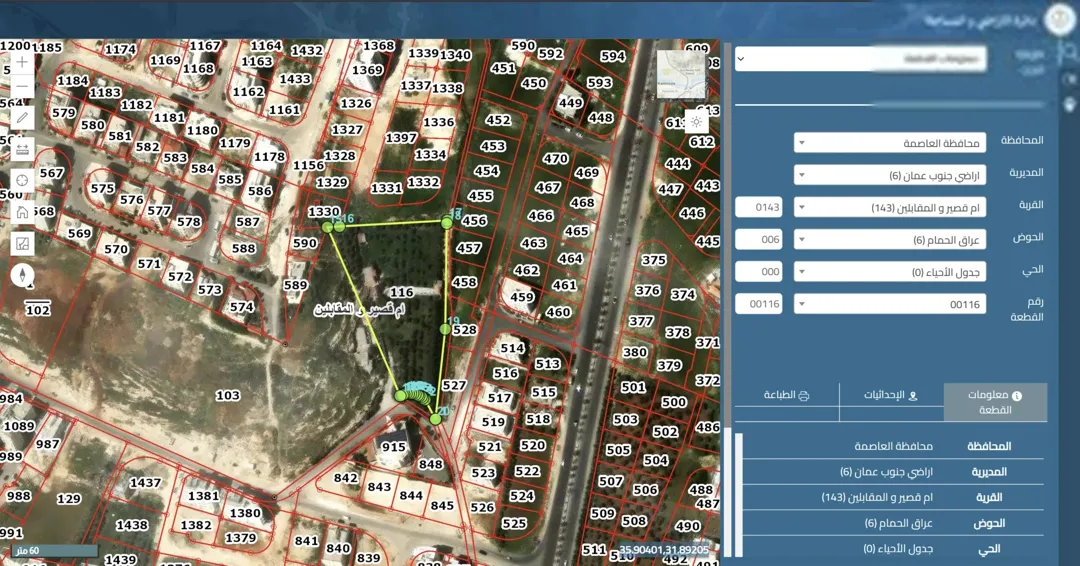Click the parcel code 00116 input field
1080x566 pixels.
759,304
